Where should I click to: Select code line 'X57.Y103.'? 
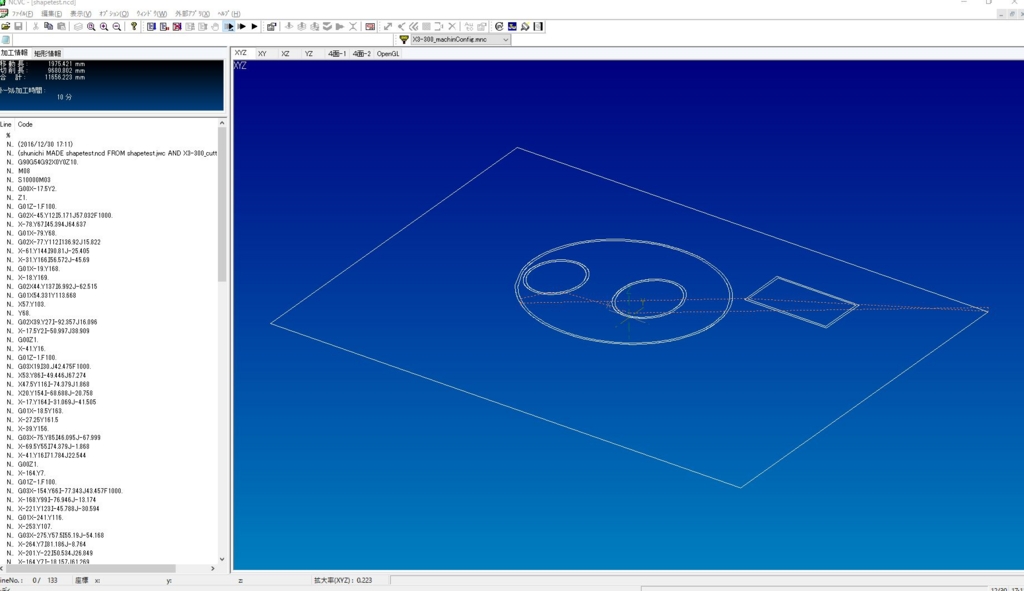(31, 304)
